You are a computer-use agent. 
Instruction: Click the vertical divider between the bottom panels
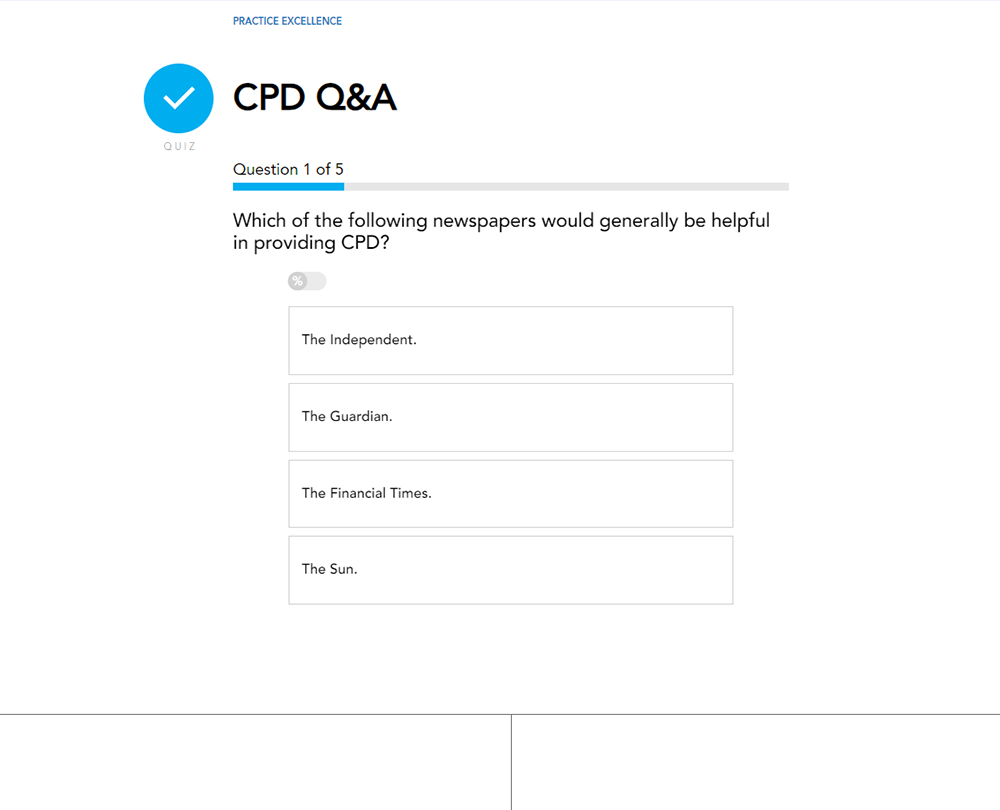tap(511, 762)
